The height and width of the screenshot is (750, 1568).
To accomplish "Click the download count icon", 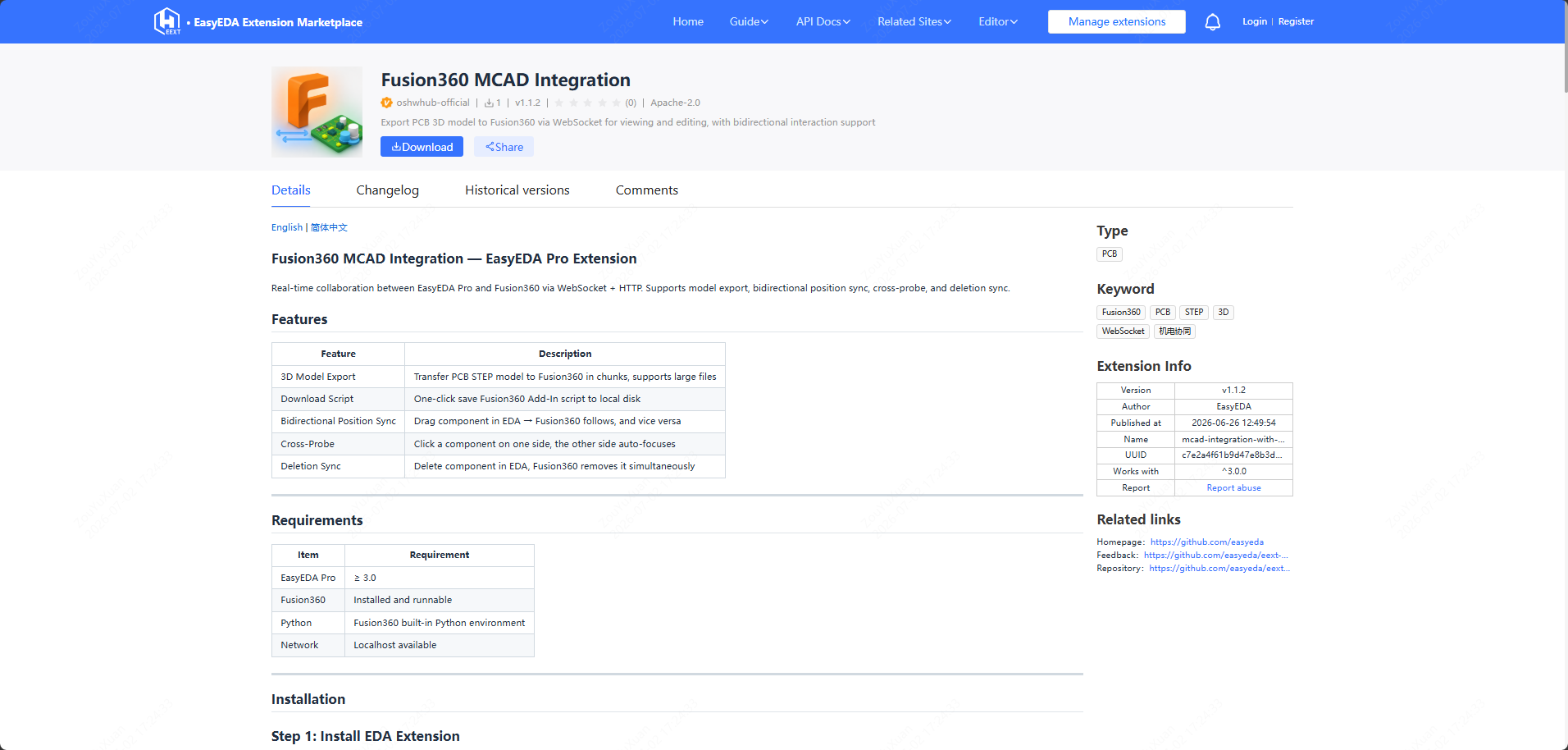I will point(489,103).
